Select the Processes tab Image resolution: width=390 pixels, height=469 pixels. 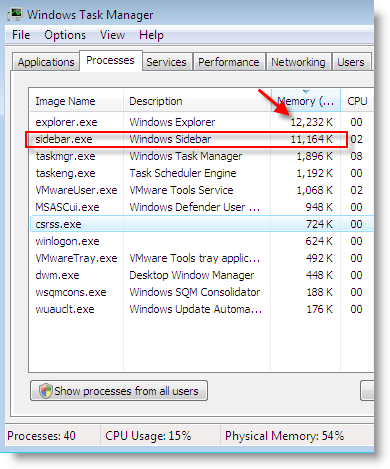coord(110,60)
